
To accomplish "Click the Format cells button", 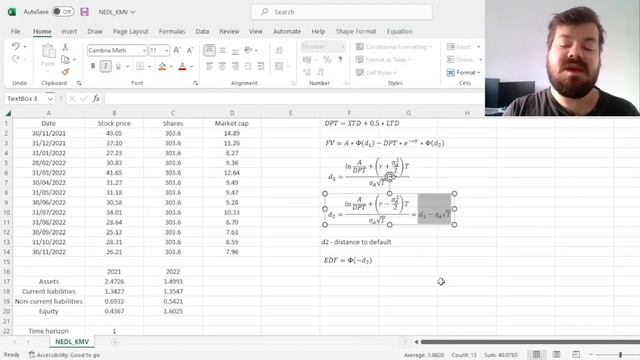I will coord(464,72).
